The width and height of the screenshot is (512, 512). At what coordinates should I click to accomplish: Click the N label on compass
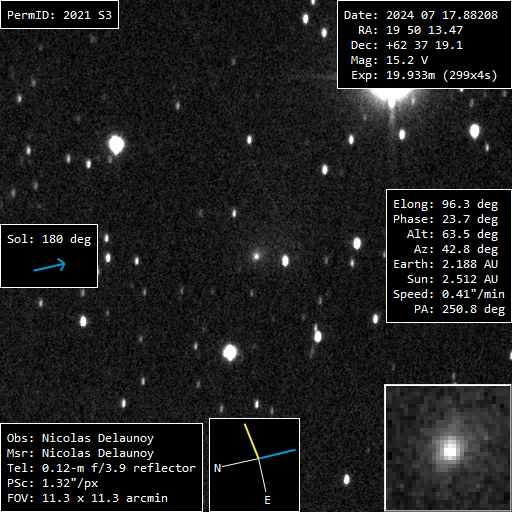[x=217, y=468]
